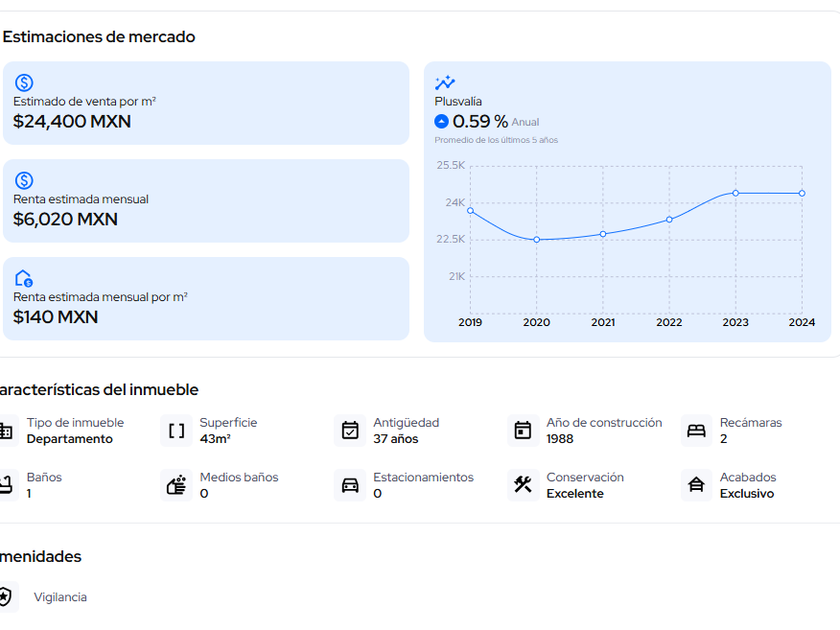This screenshot has height=630, width=840.
Task: Click the Año de construcción calendar icon
Action: [523, 431]
